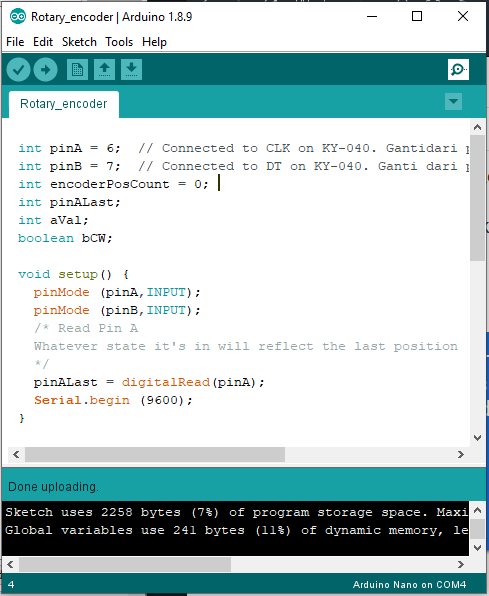Click the console horizontal scrollbar thumb
Screen dimensions: 489x596
(x=125, y=564)
